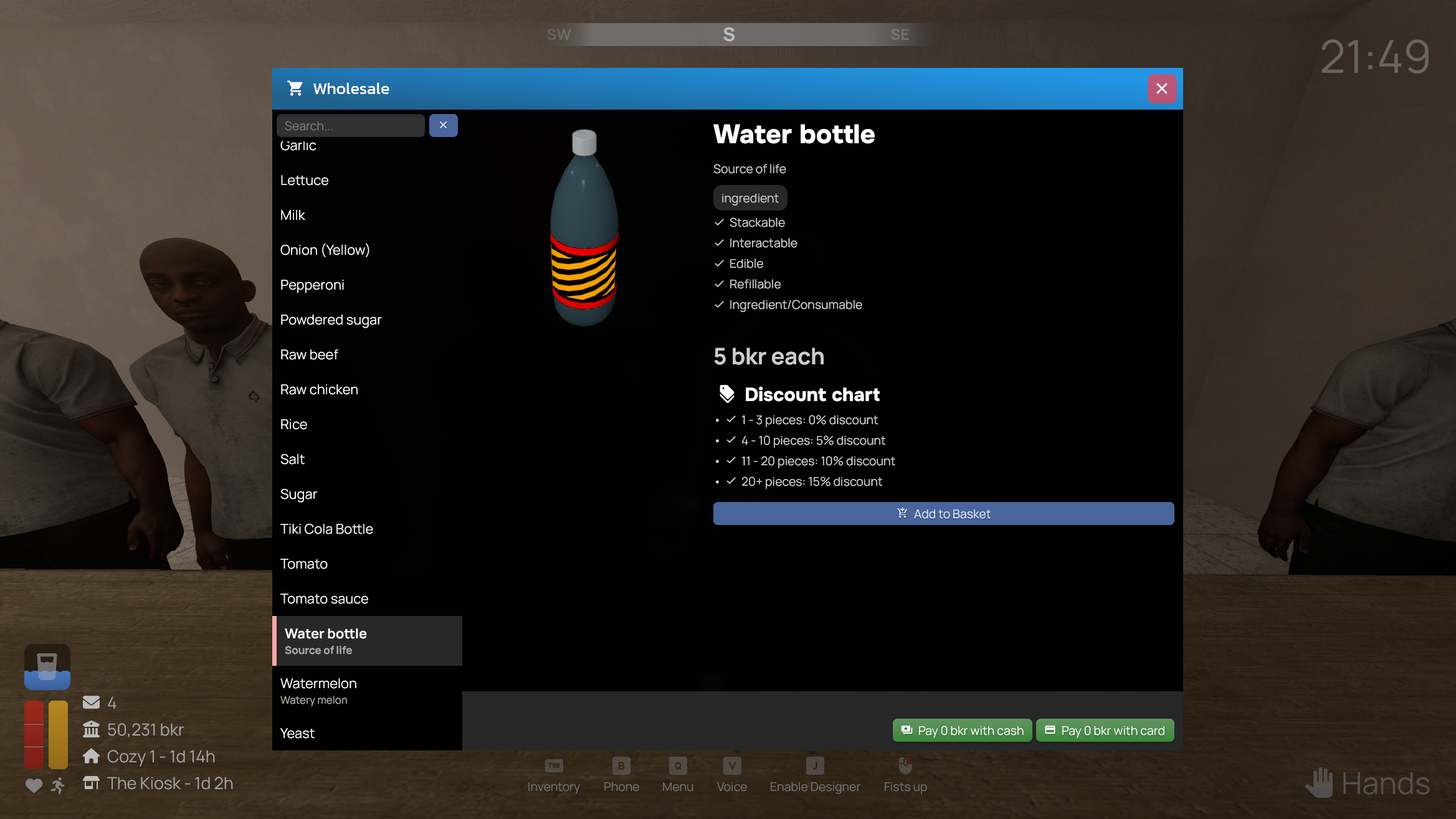This screenshot has height=819, width=1456.
Task: Click the water bottle product image
Action: [584, 227]
